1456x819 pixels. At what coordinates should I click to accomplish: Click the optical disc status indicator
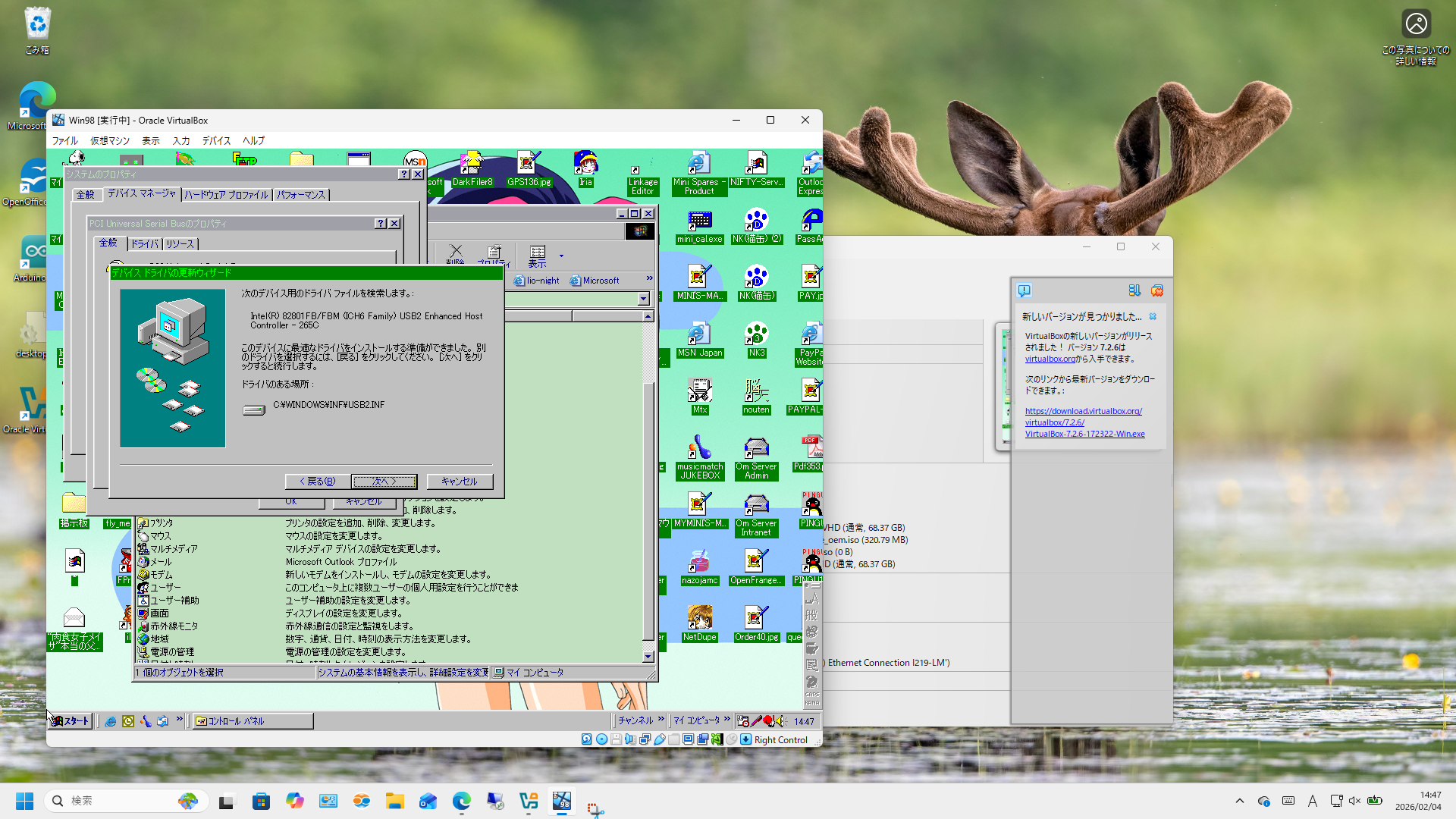point(601,739)
